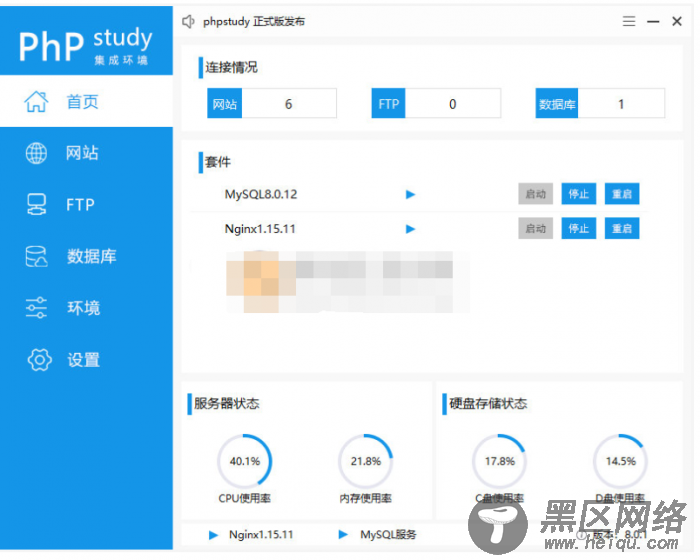
Task: Open the 首页 menu item
Action: (86, 101)
